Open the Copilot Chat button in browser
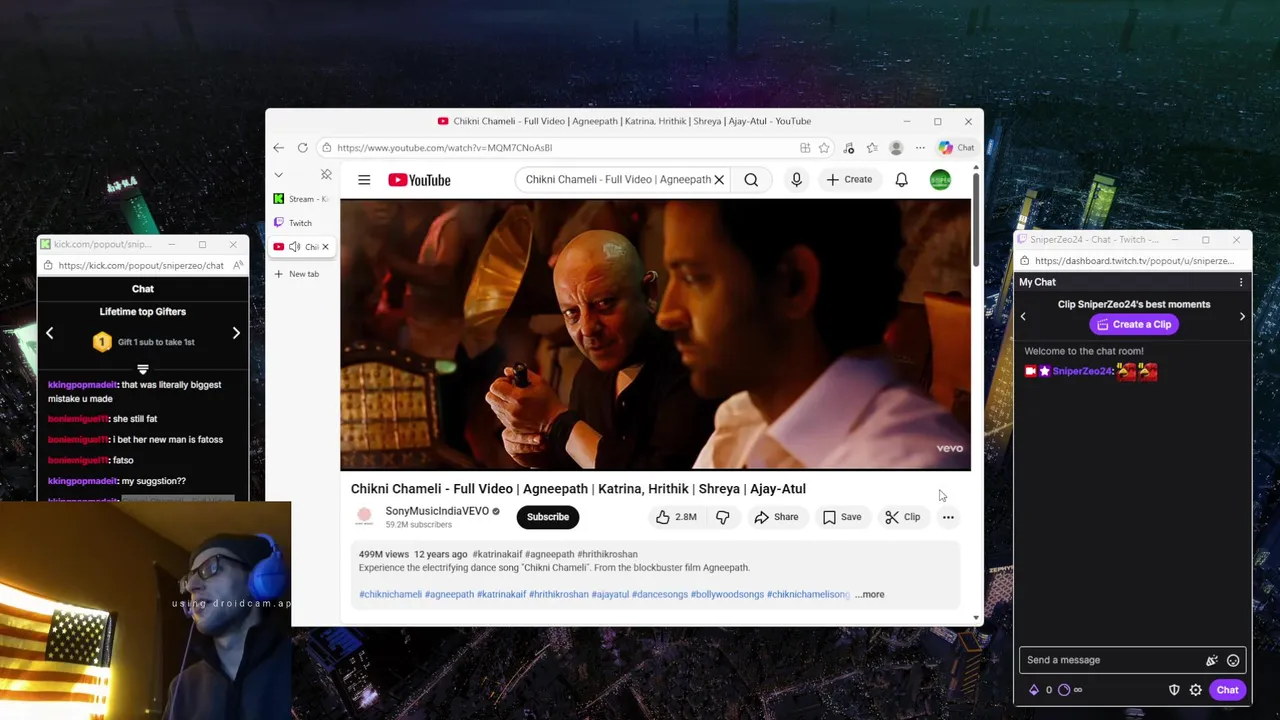 point(956,148)
